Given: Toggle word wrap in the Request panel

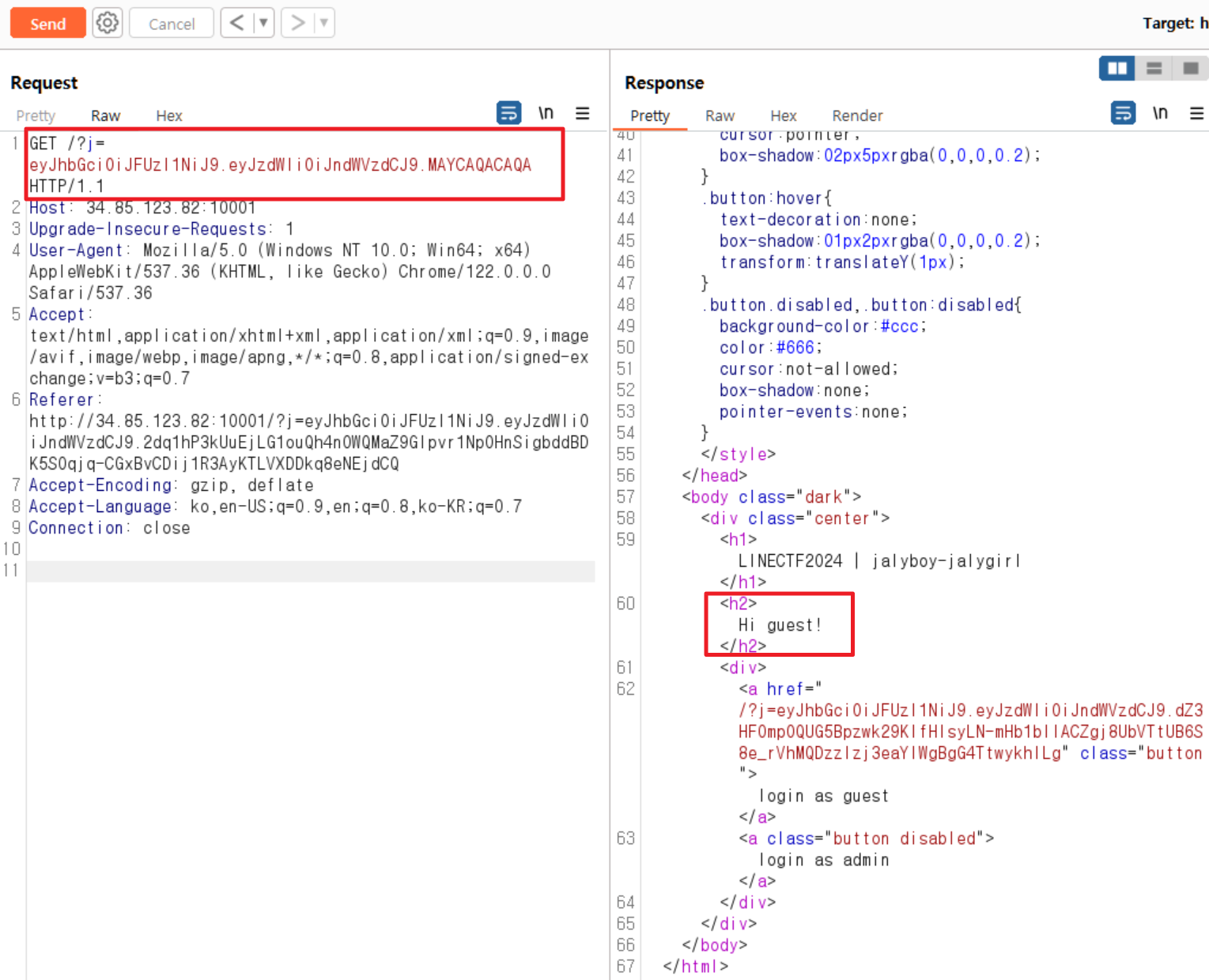Looking at the screenshot, I should pyautogui.click(x=508, y=113).
